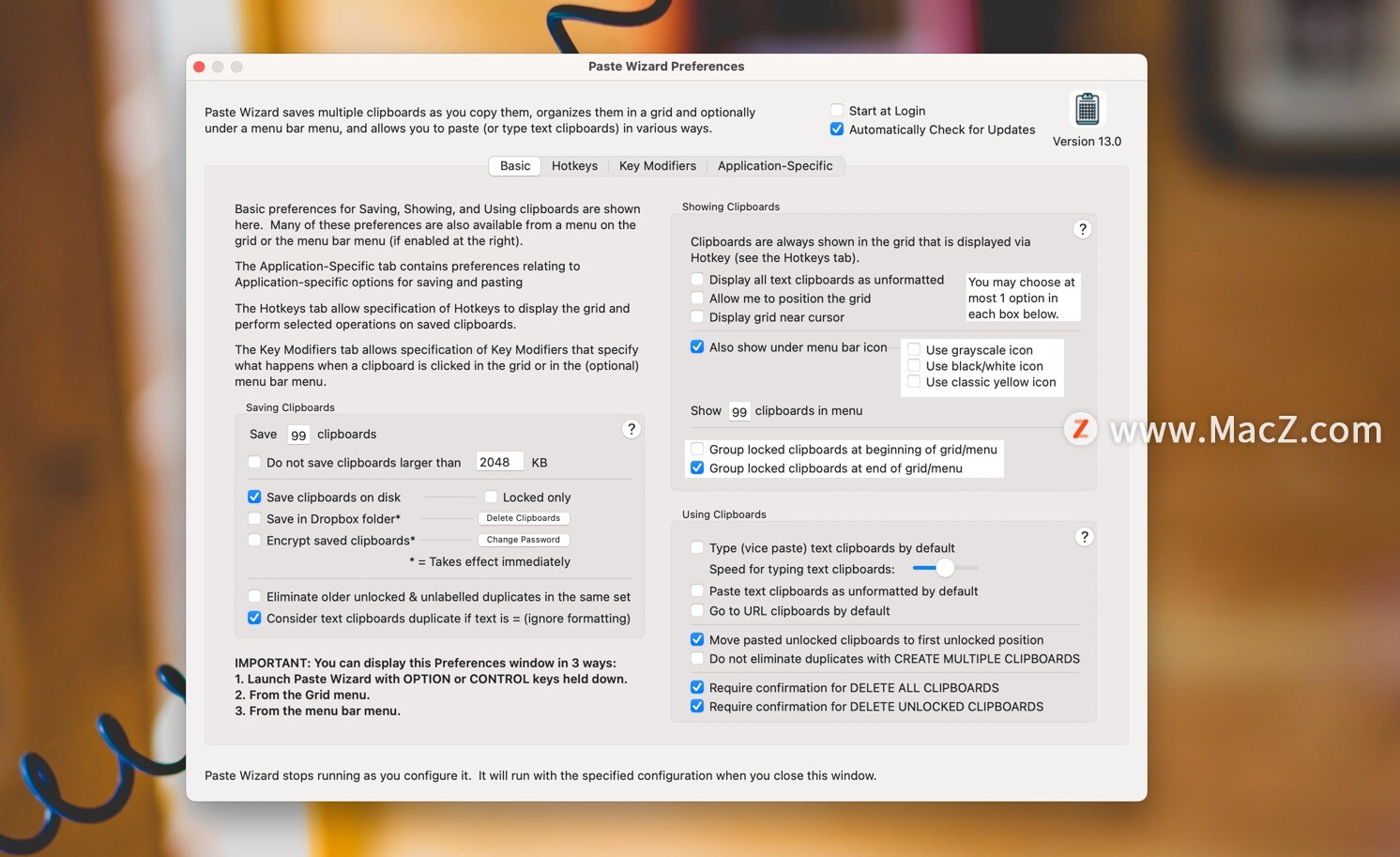
Task: Click the Paste Wizard clipboard app icon
Action: [1087, 110]
